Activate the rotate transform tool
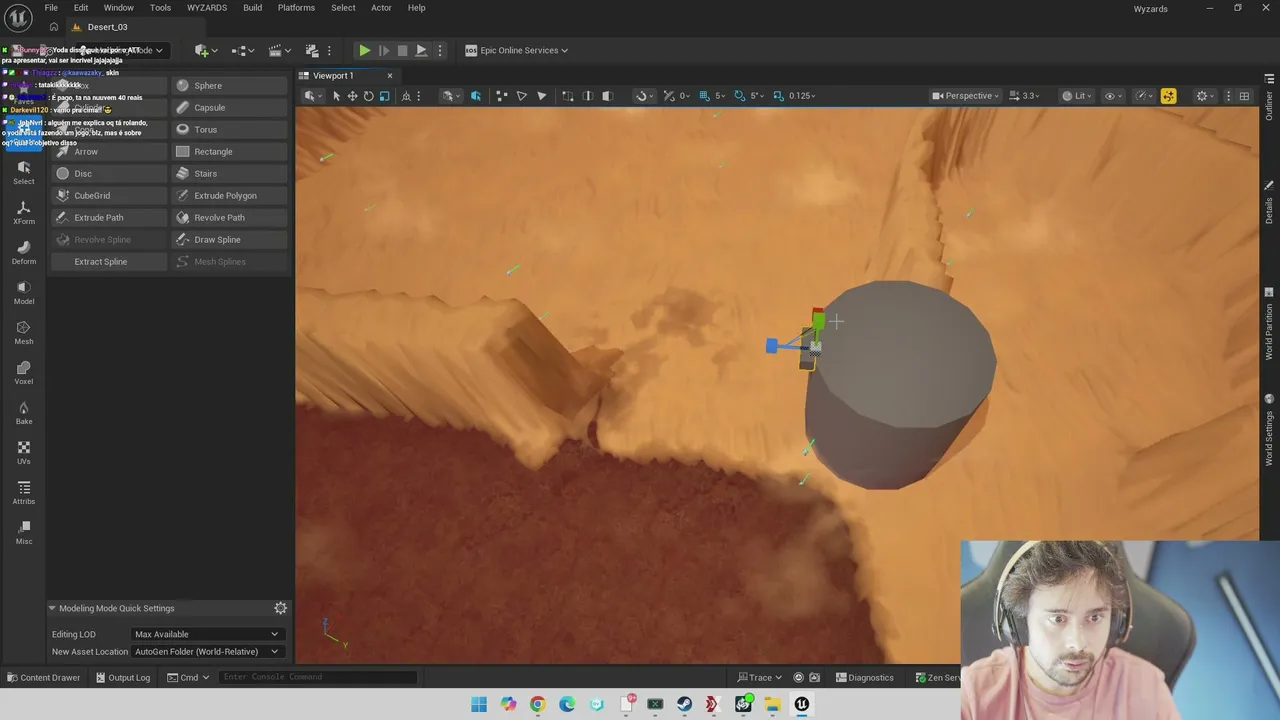Image resolution: width=1280 pixels, height=720 pixels. (368, 96)
